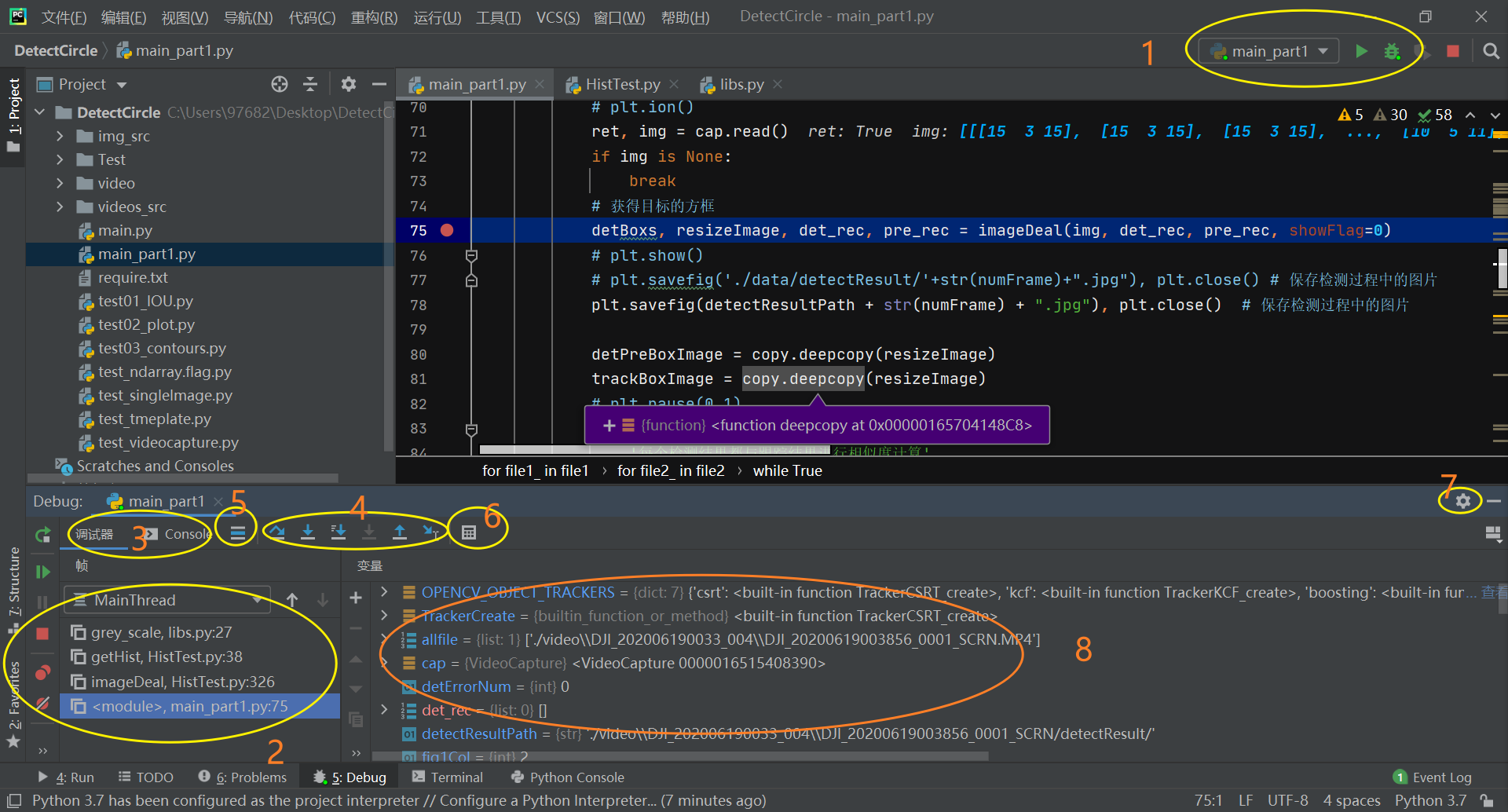
Task: Click the Step Over icon
Action: 276,532
